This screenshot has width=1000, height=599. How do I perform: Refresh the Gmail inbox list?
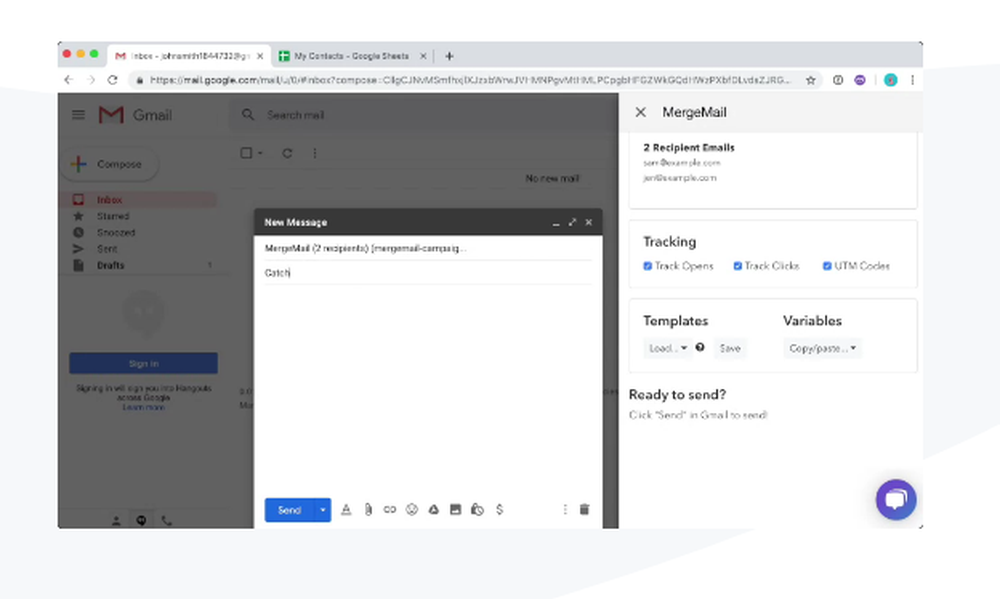point(287,153)
